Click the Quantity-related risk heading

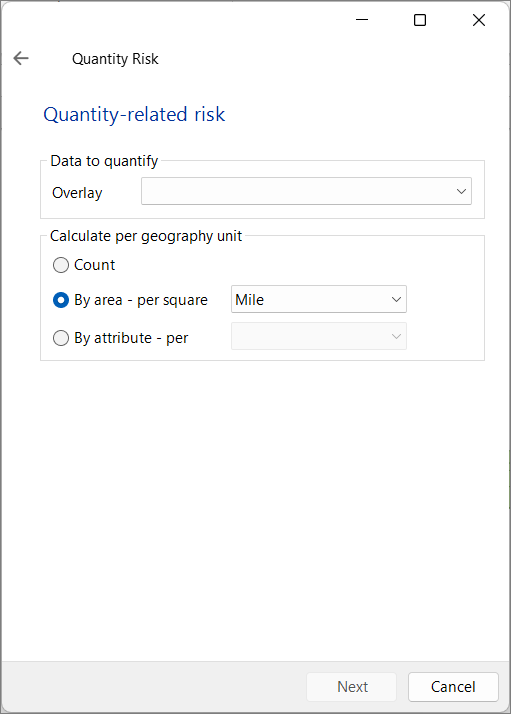(134, 114)
